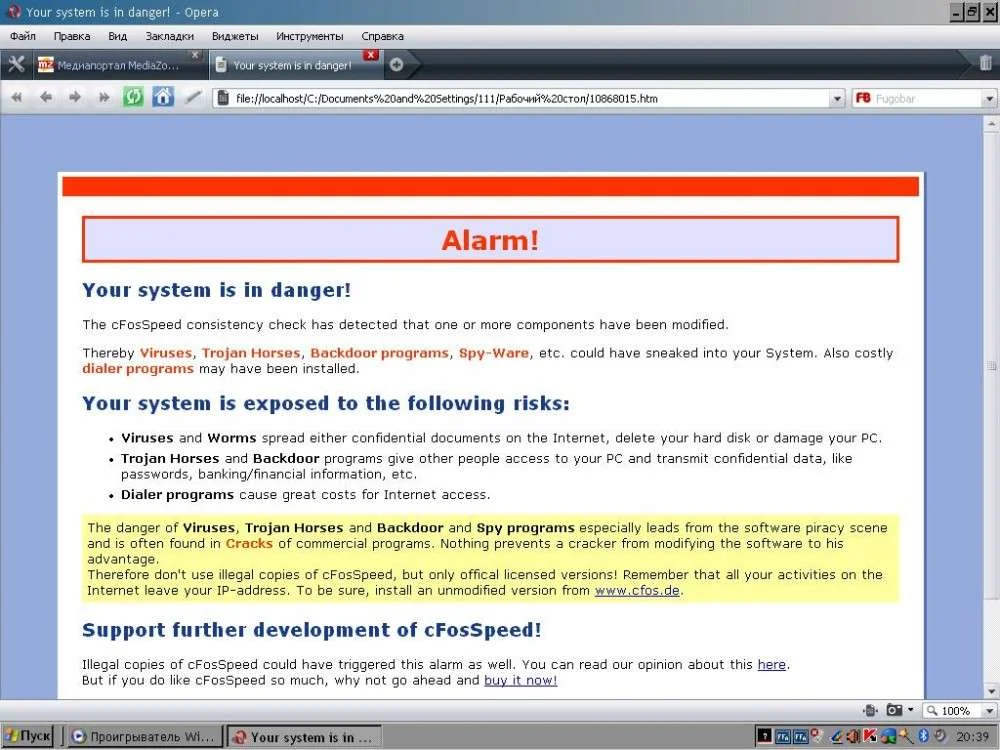Image resolution: width=1000 pixels, height=750 pixels.
Task: Click the page document icon in address bar
Action: coord(223,98)
